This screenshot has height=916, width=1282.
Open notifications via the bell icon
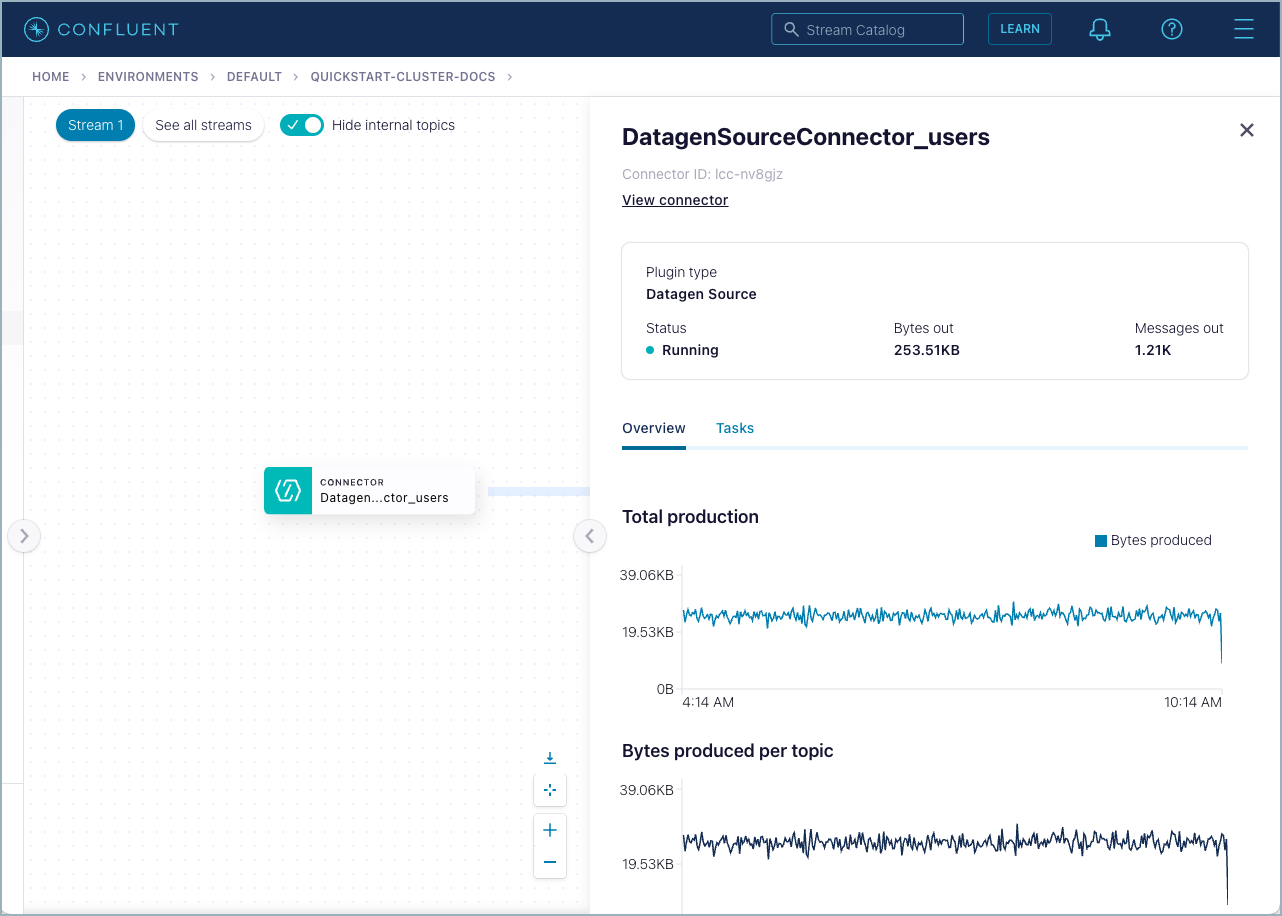pyautogui.click(x=1100, y=29)
